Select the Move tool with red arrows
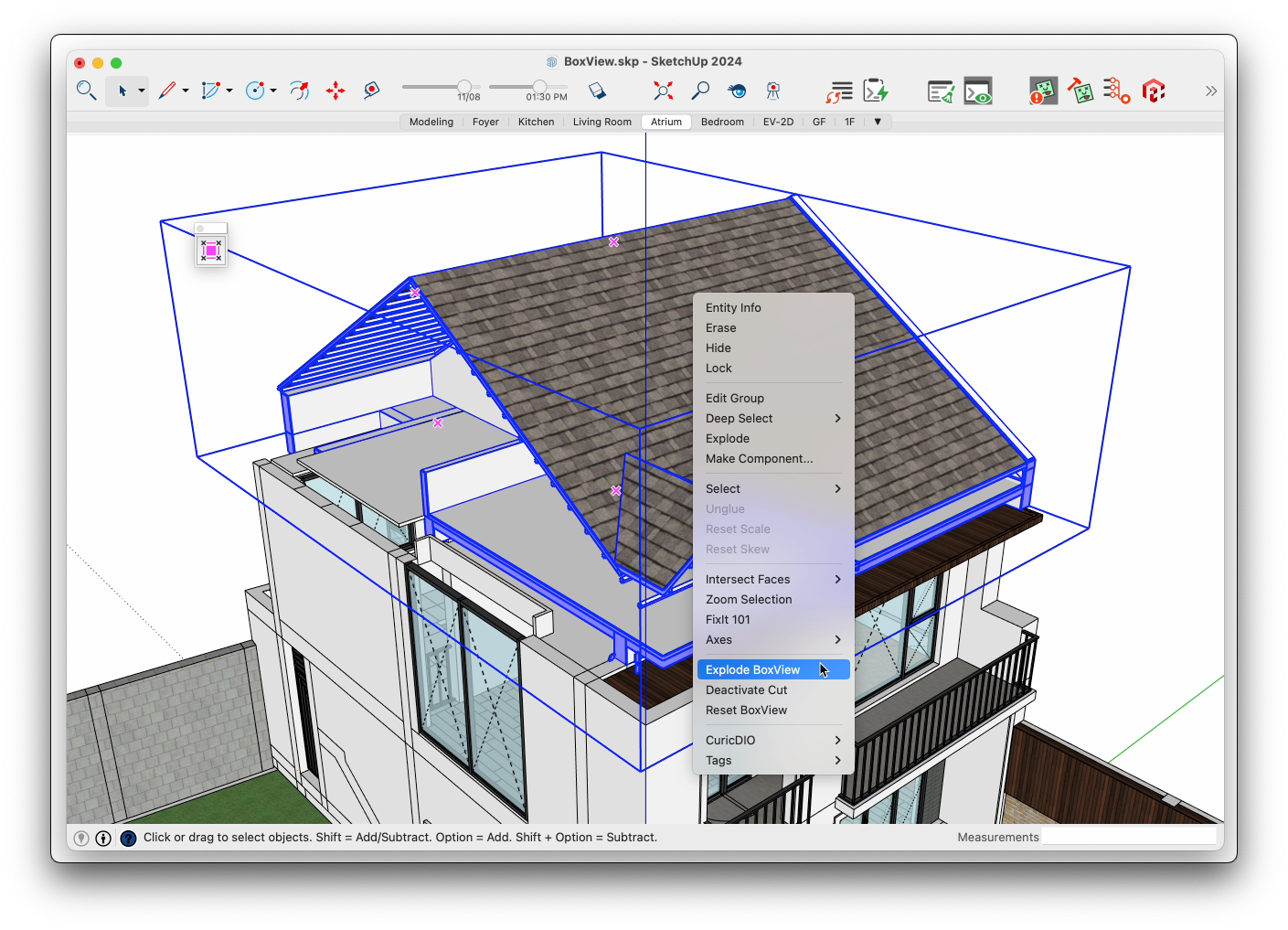 [335, 91]
